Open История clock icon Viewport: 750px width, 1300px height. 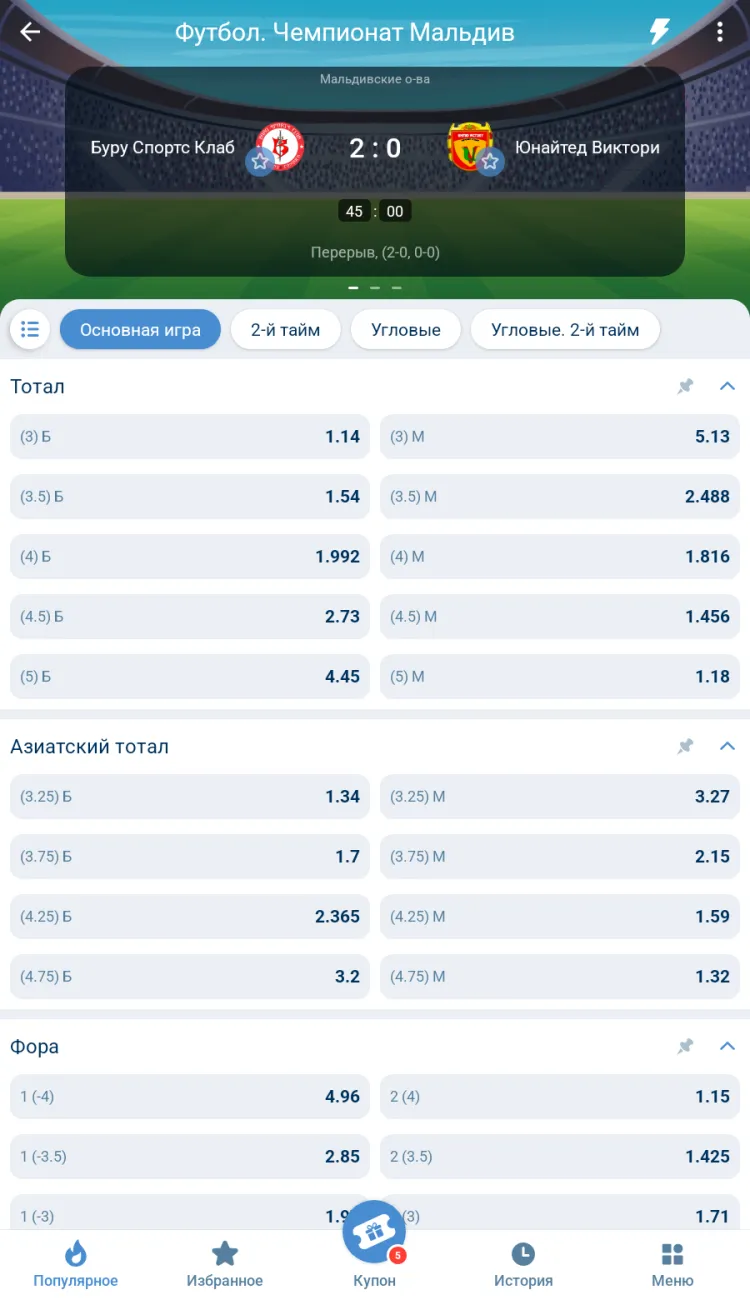click(523, 1254)
